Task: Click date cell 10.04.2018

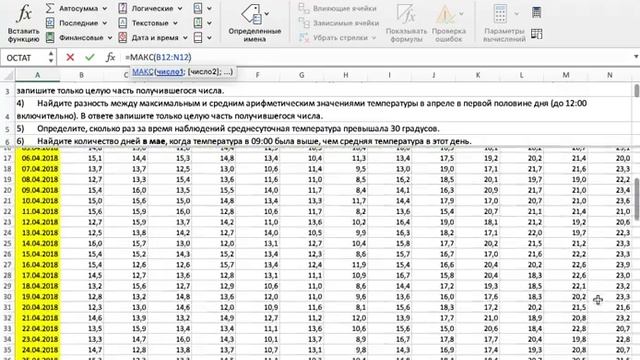Action: coord(38,200)
